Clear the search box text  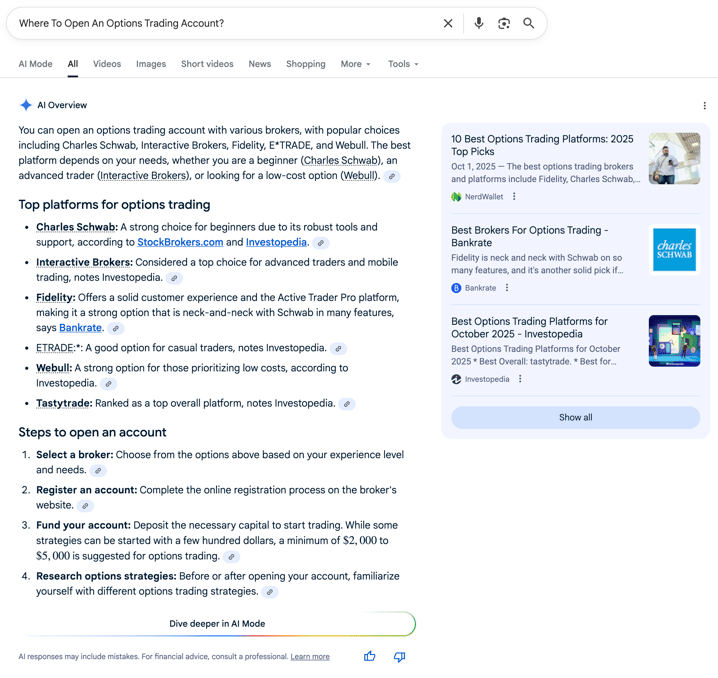click(448, 23)
